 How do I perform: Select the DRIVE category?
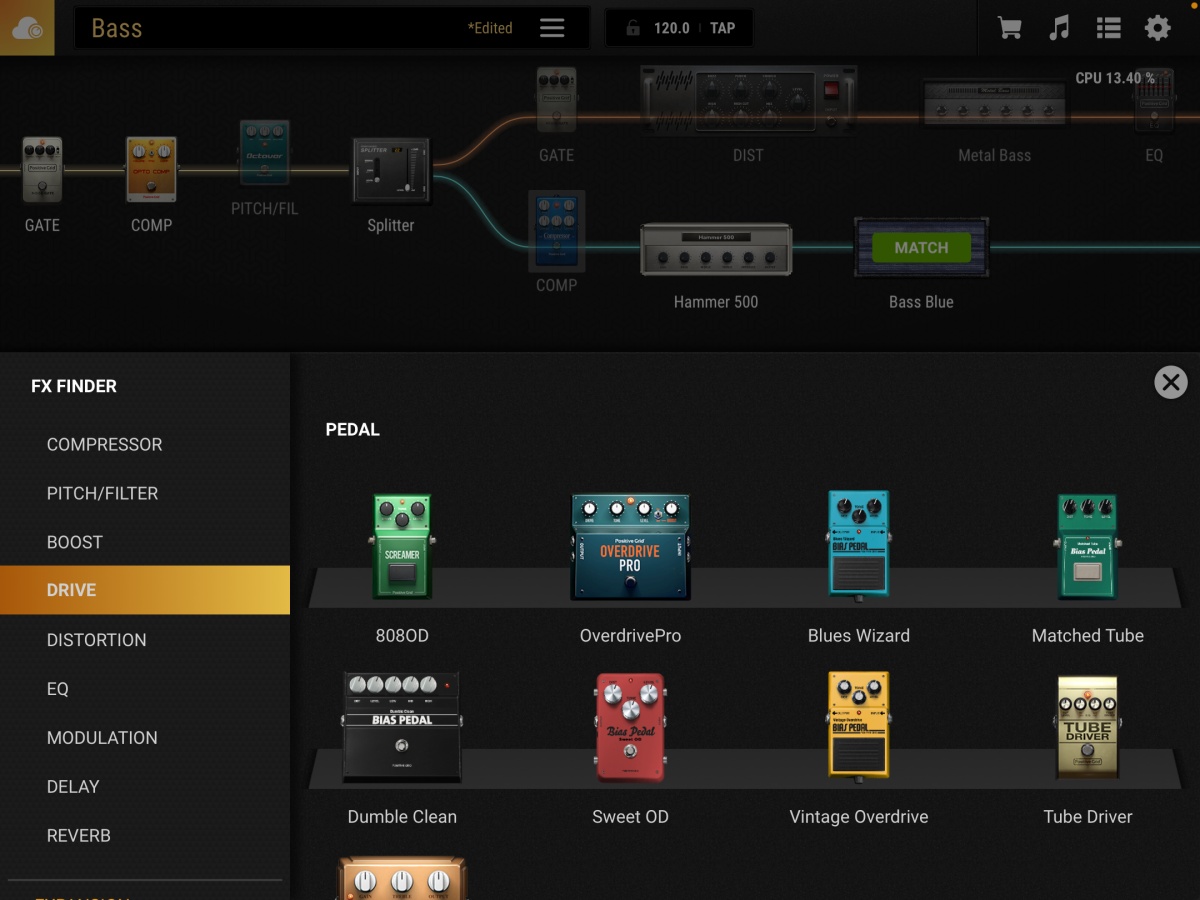point(145,590)
